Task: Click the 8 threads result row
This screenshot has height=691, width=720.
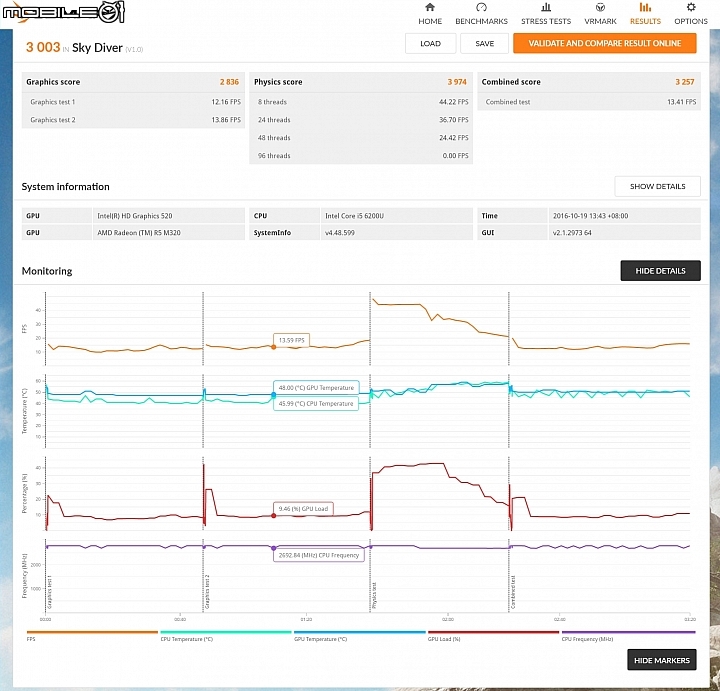Action: pos(361,102)
